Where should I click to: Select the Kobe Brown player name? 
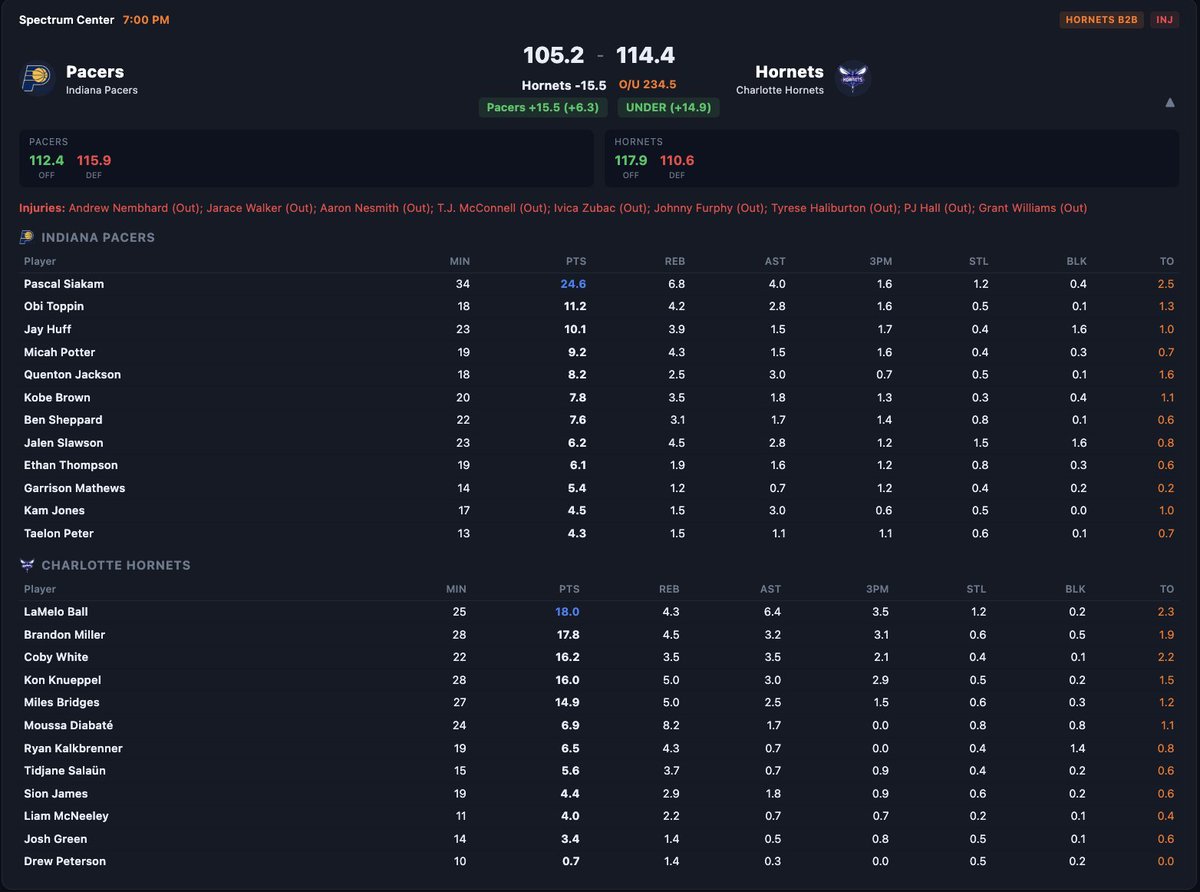point(57,397)
